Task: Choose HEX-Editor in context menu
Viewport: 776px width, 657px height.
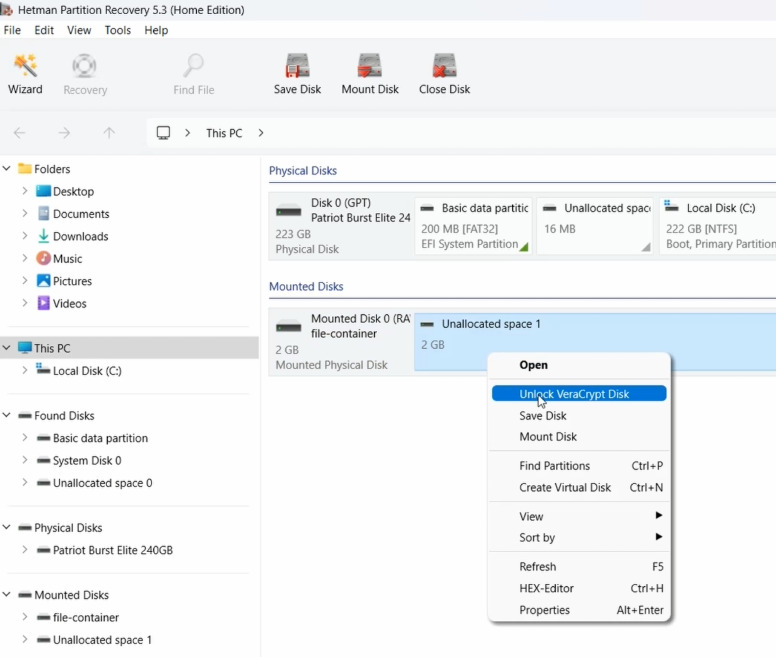Action: [x=579, y=589]
